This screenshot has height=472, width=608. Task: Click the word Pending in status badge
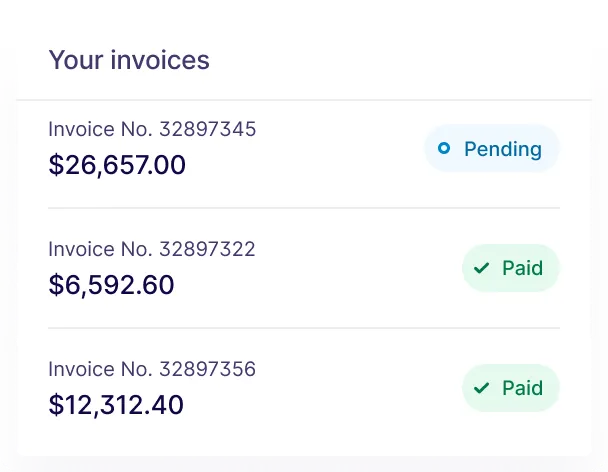(x=502, y=149)
